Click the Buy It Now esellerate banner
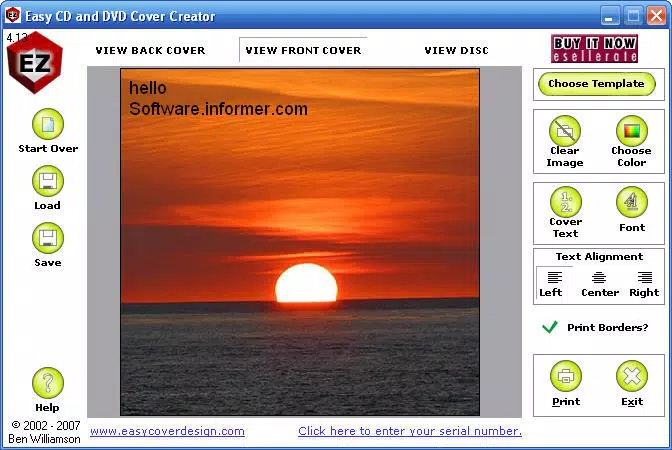 point(594,49)
